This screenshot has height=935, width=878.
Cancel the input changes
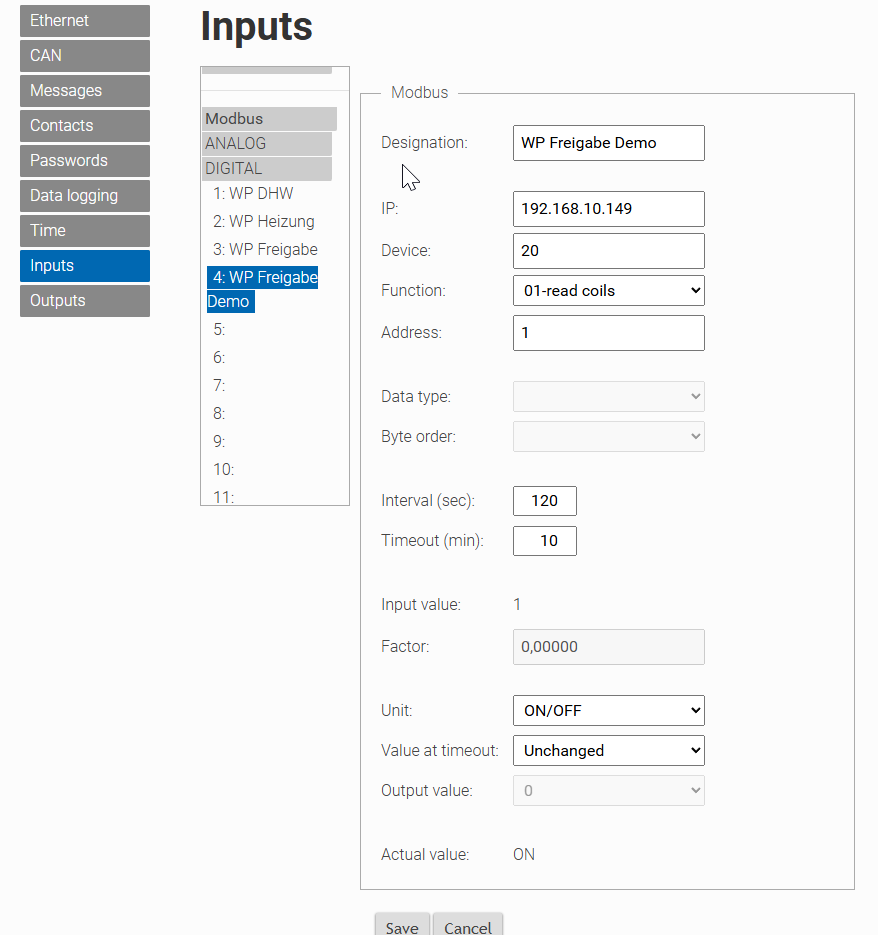tap(468, 925)
